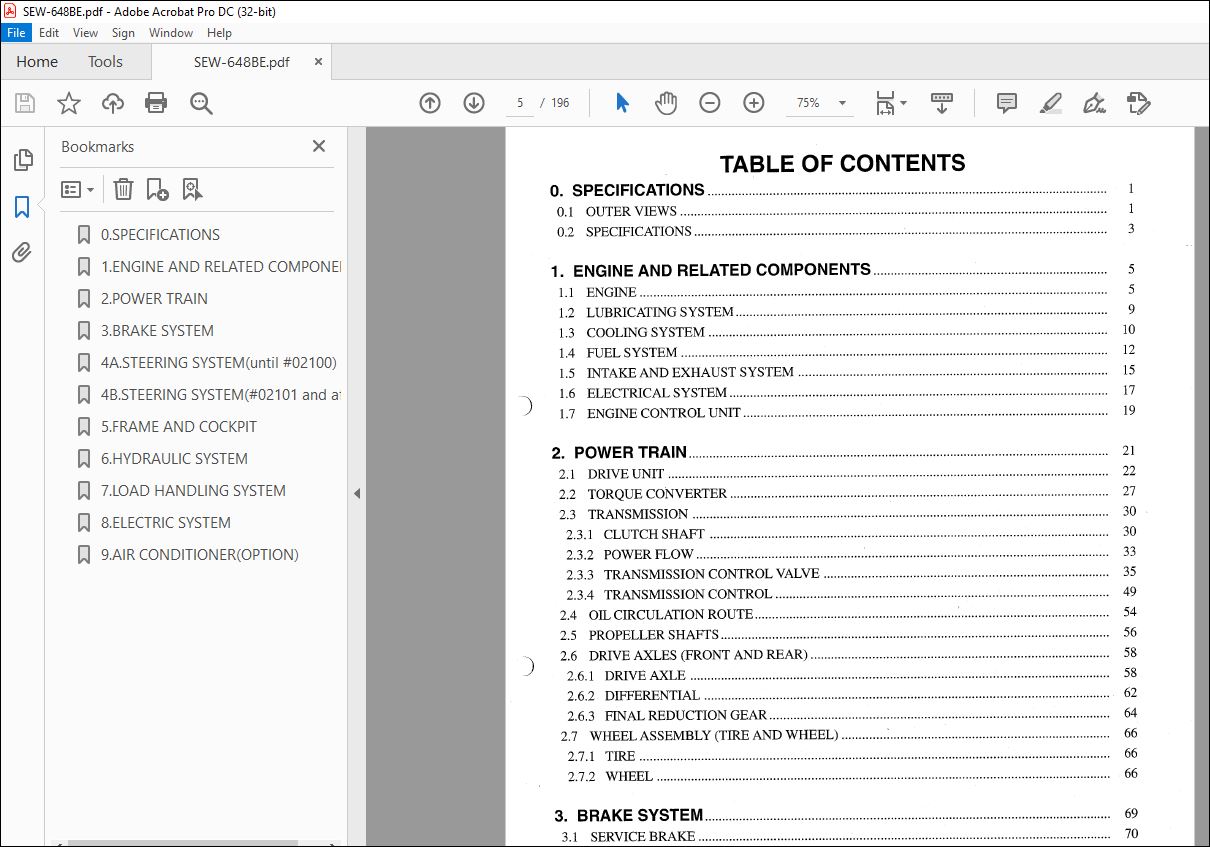The image size is (1210, 847).
Task: Jump to 5.FRAME AND COCKPIT bookmark
Action: click(178, 427)
